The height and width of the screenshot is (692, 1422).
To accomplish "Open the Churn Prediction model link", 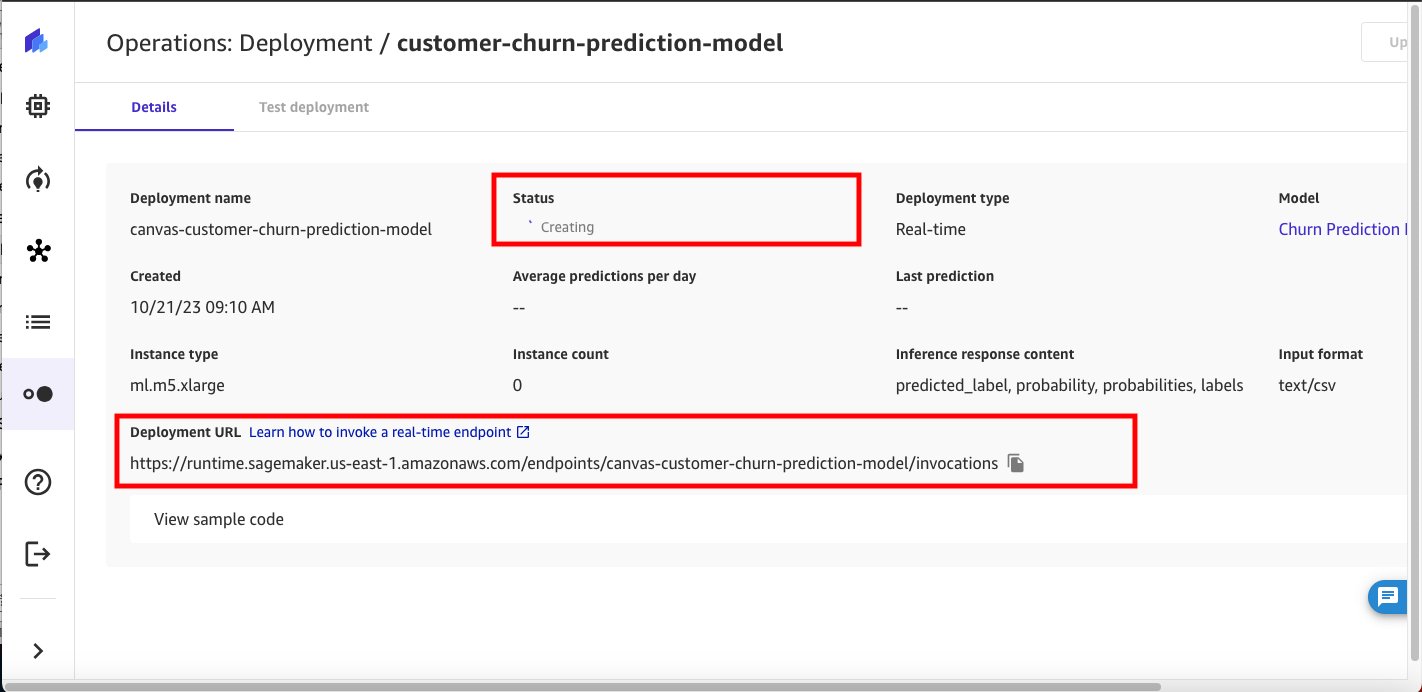I will (x=1343, y=229).
